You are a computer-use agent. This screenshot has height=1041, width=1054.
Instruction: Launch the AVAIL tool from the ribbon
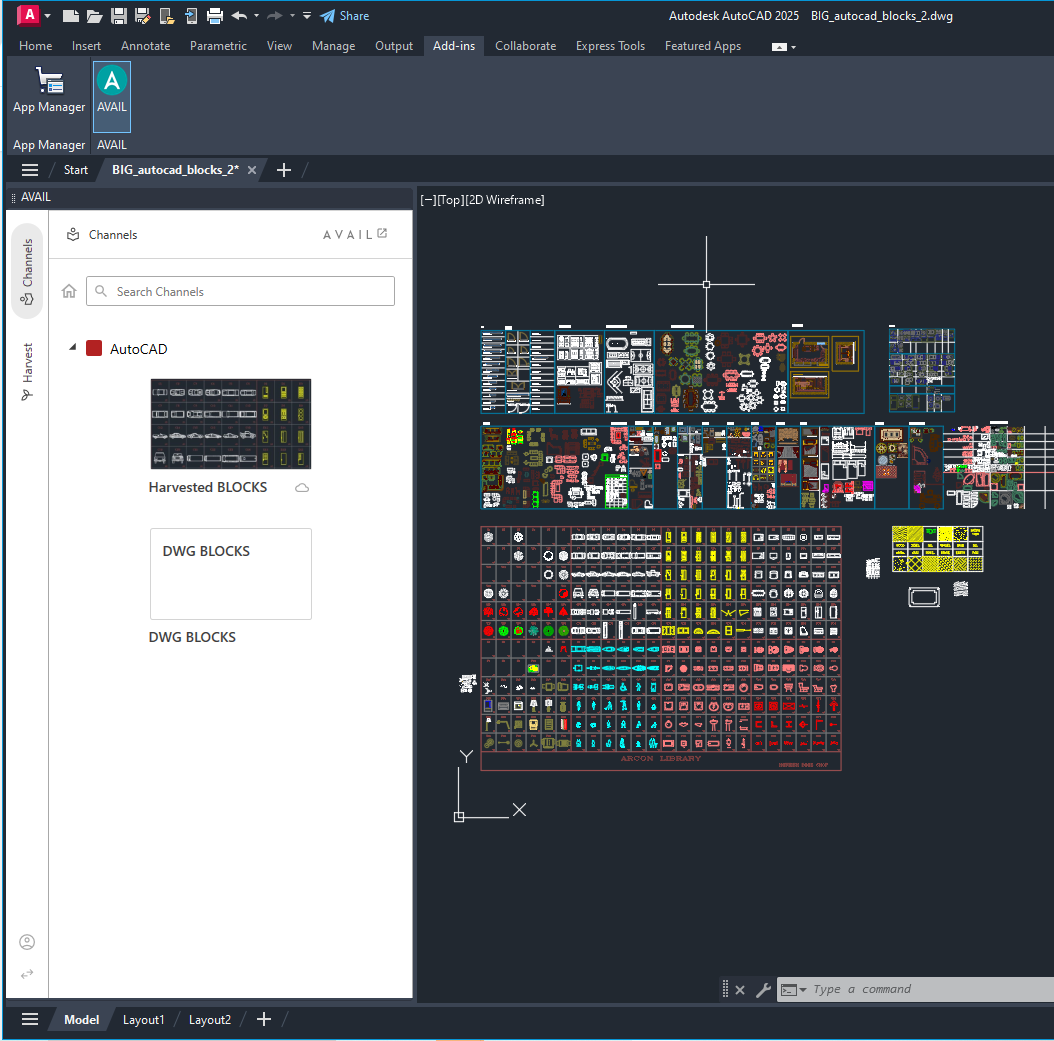pos(111,95)
